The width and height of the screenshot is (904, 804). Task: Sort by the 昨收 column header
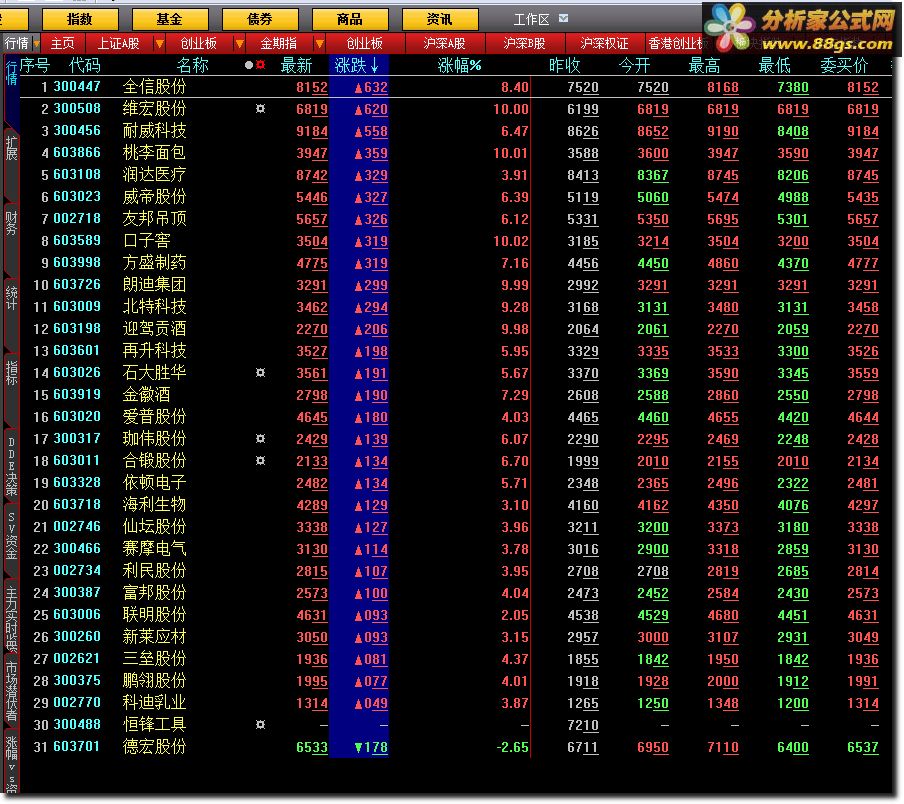564,65
